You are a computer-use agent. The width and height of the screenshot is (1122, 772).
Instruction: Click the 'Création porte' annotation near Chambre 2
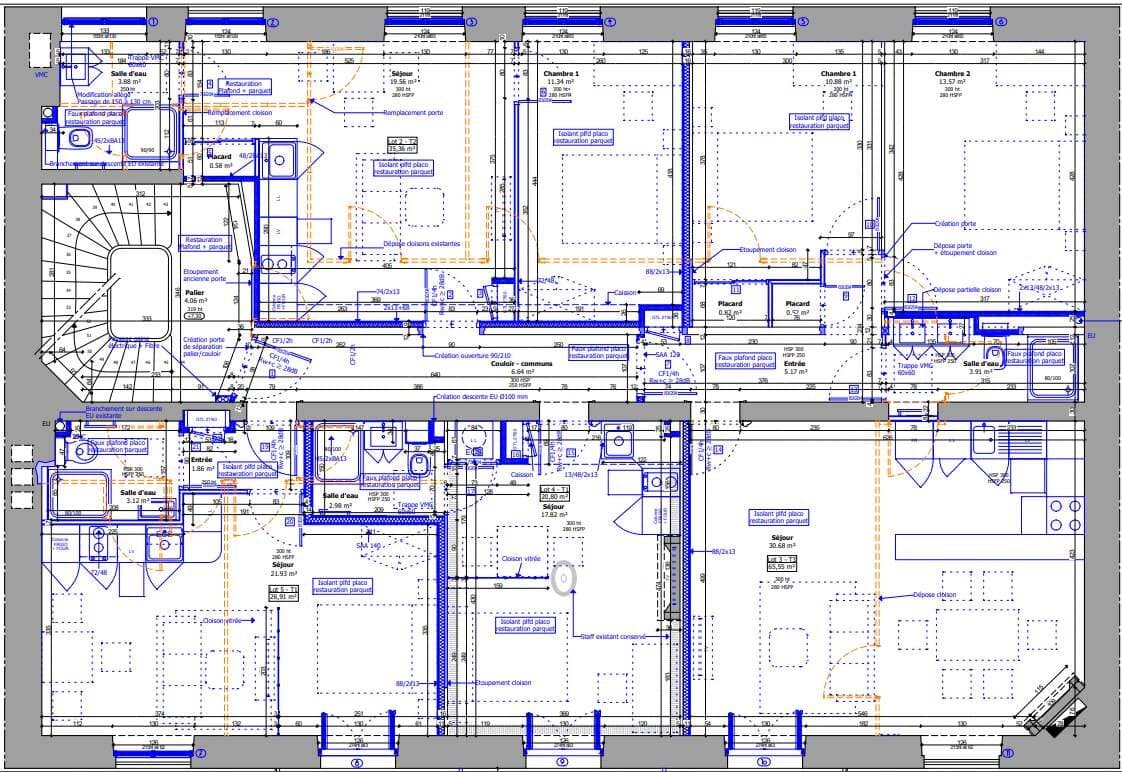click(x=956, y=223)
